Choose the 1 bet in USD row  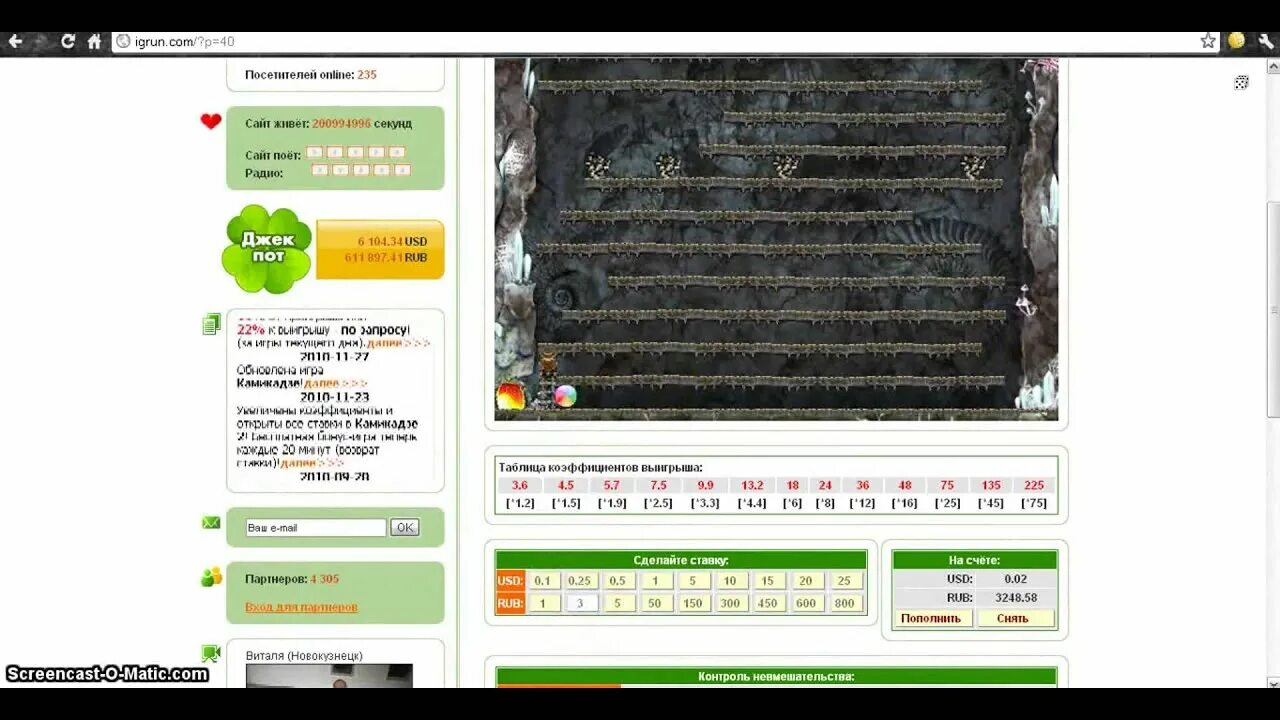(x=656, y=581)
